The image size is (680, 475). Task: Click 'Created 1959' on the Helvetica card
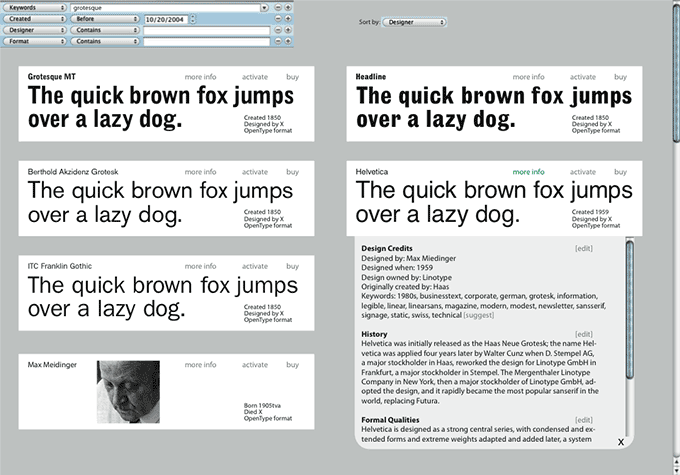[590, 212]
